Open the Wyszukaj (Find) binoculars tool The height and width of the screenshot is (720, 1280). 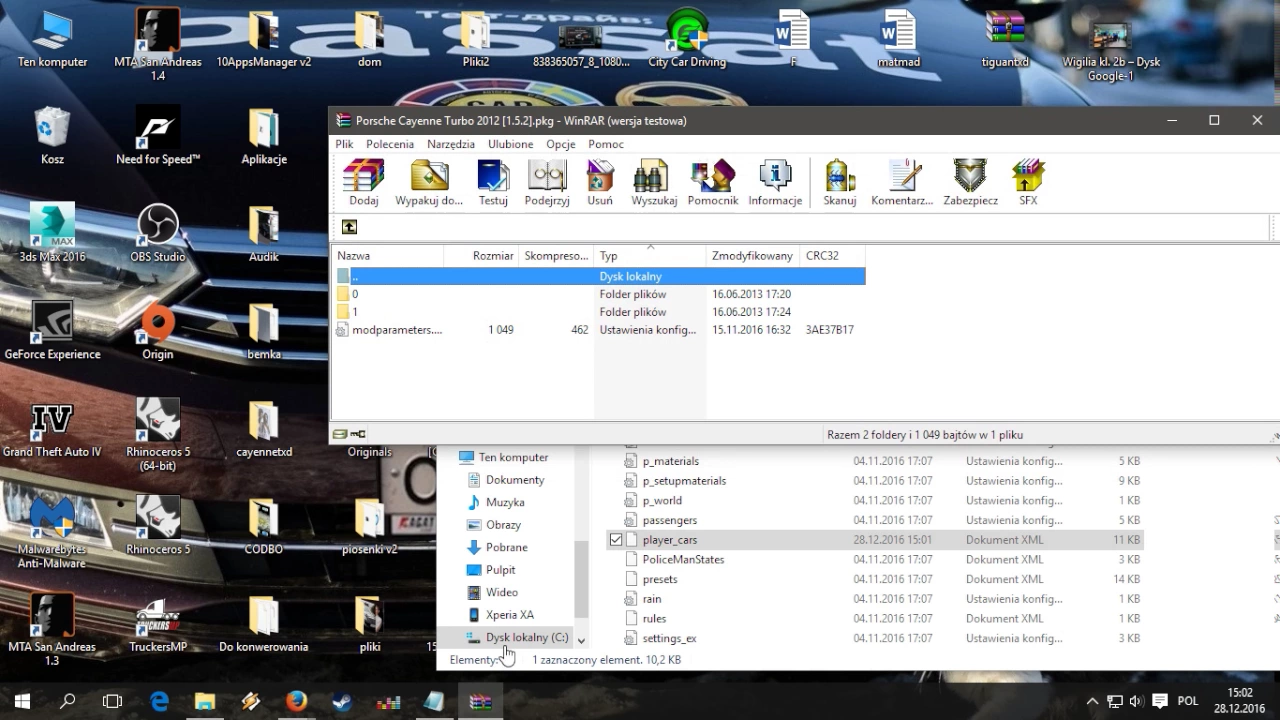[654, 182]
